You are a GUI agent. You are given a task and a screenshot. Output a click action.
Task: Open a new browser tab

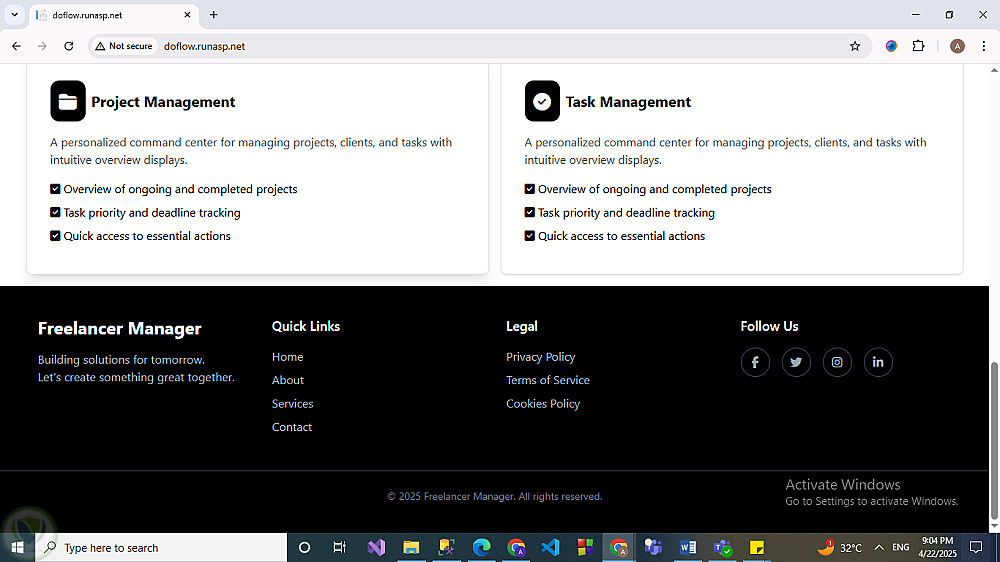coord(214,15)
